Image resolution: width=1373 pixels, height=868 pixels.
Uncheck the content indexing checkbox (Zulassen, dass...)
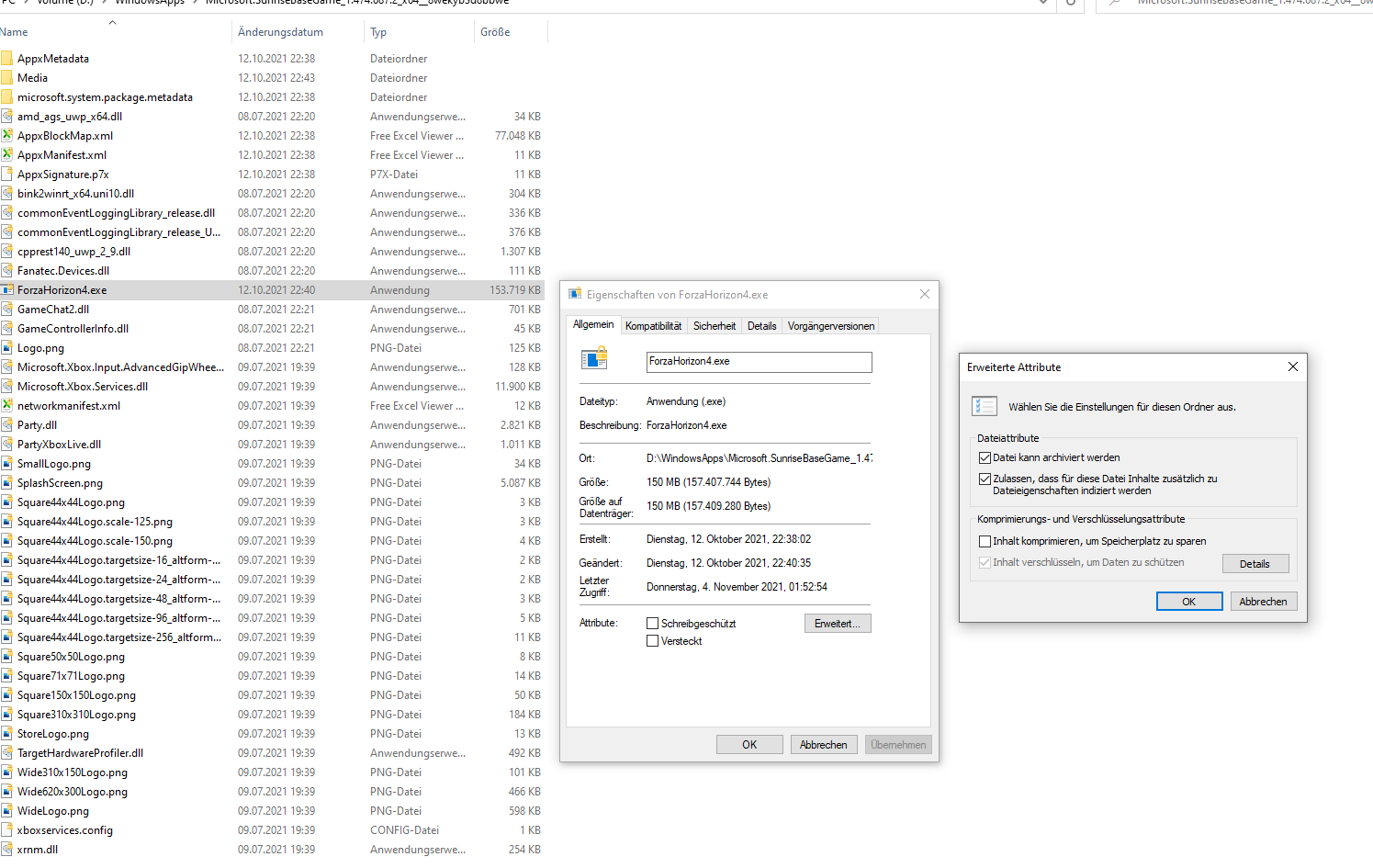point(985,479)
